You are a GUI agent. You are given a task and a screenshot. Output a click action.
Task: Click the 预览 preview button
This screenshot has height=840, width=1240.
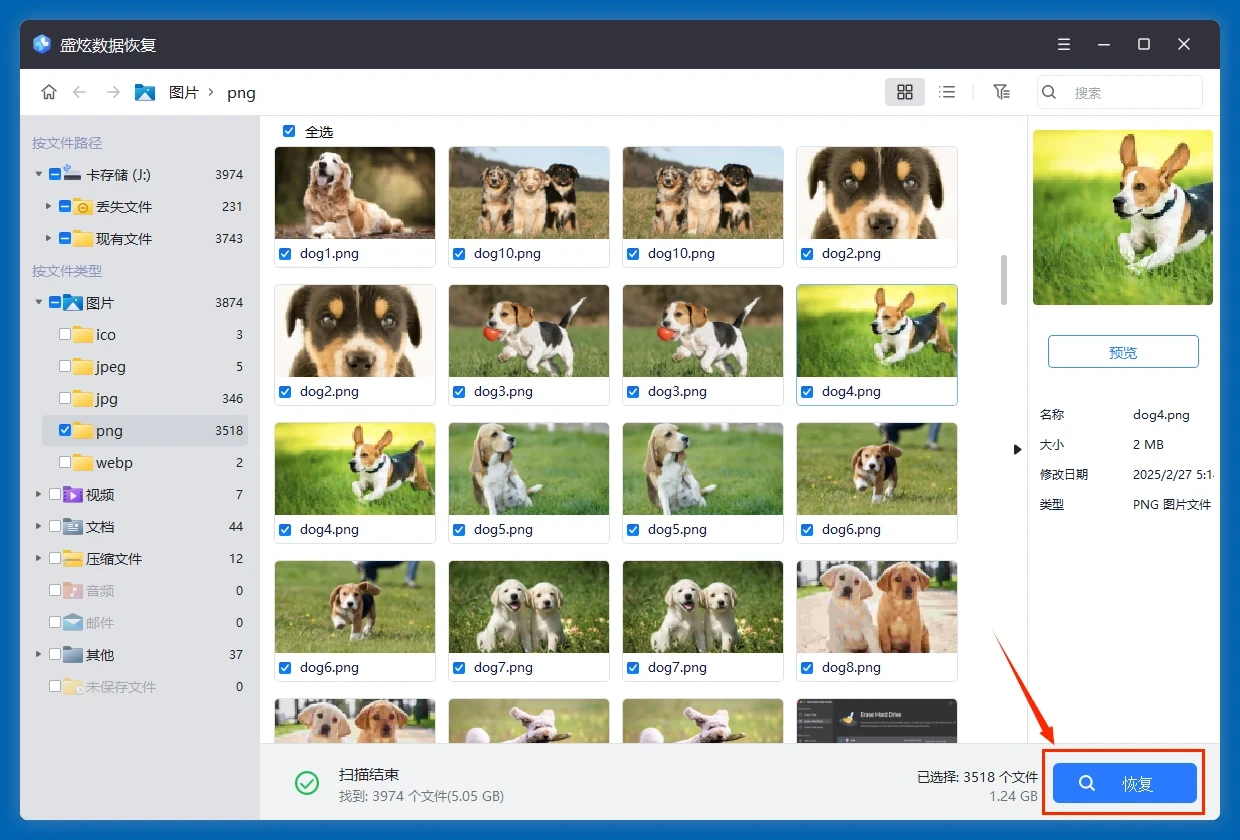pos(1122,352)
